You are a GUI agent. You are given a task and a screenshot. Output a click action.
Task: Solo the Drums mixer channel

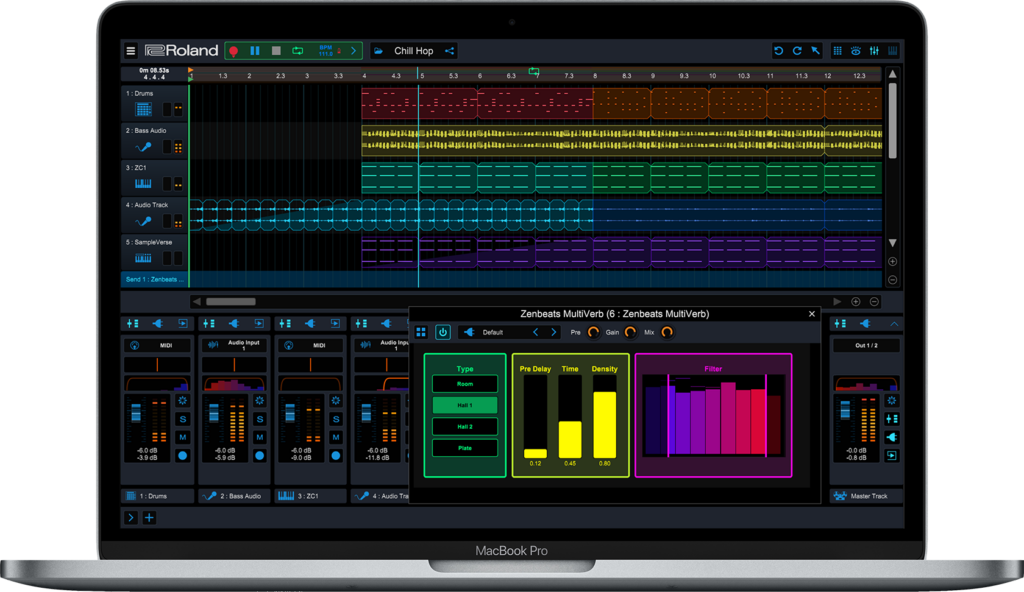point(183,419)
